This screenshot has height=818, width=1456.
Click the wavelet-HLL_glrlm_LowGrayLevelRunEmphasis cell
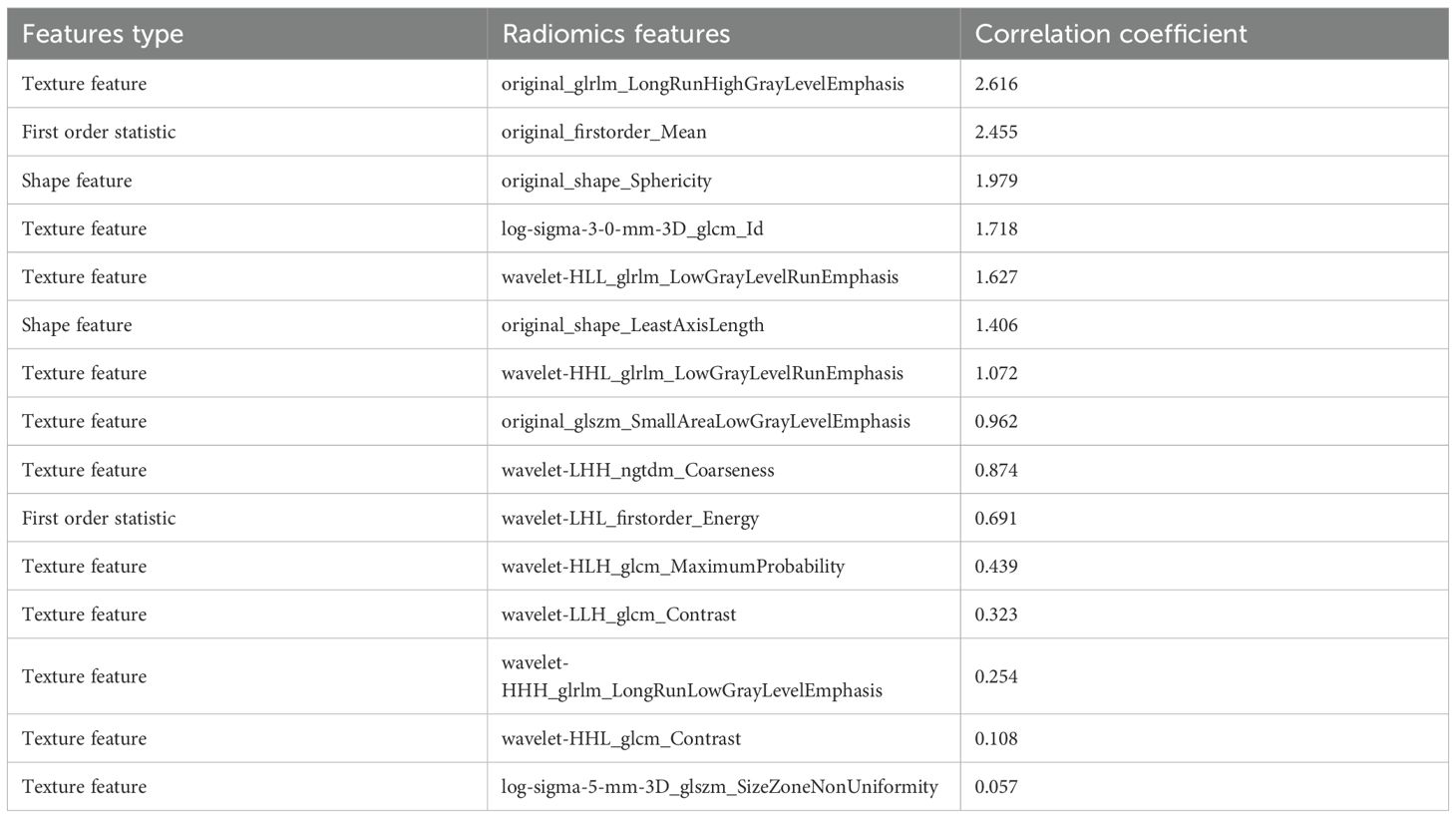(x=699, y=276)
